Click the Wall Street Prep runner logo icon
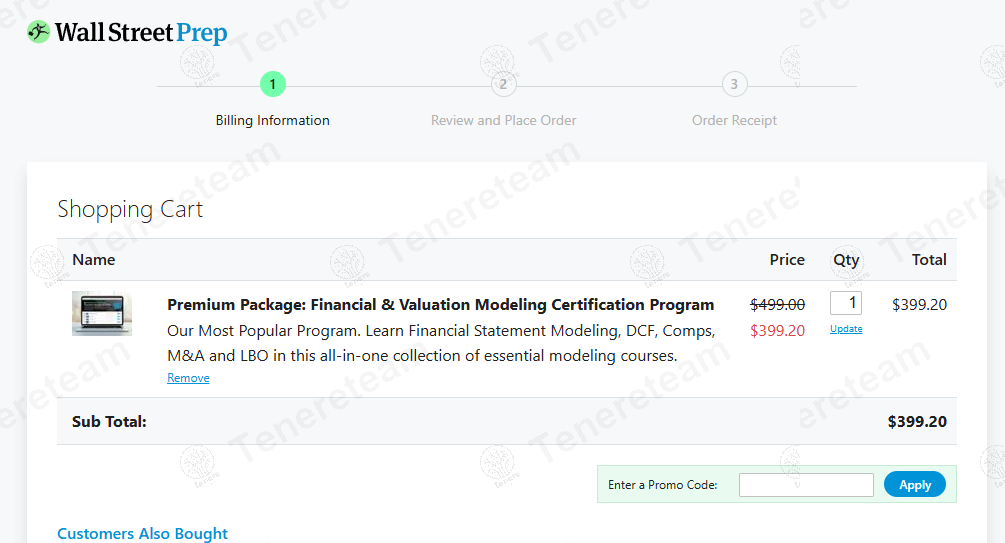Image resolution: width=1005 pixels, height=543 pixels. pos(38,32)
